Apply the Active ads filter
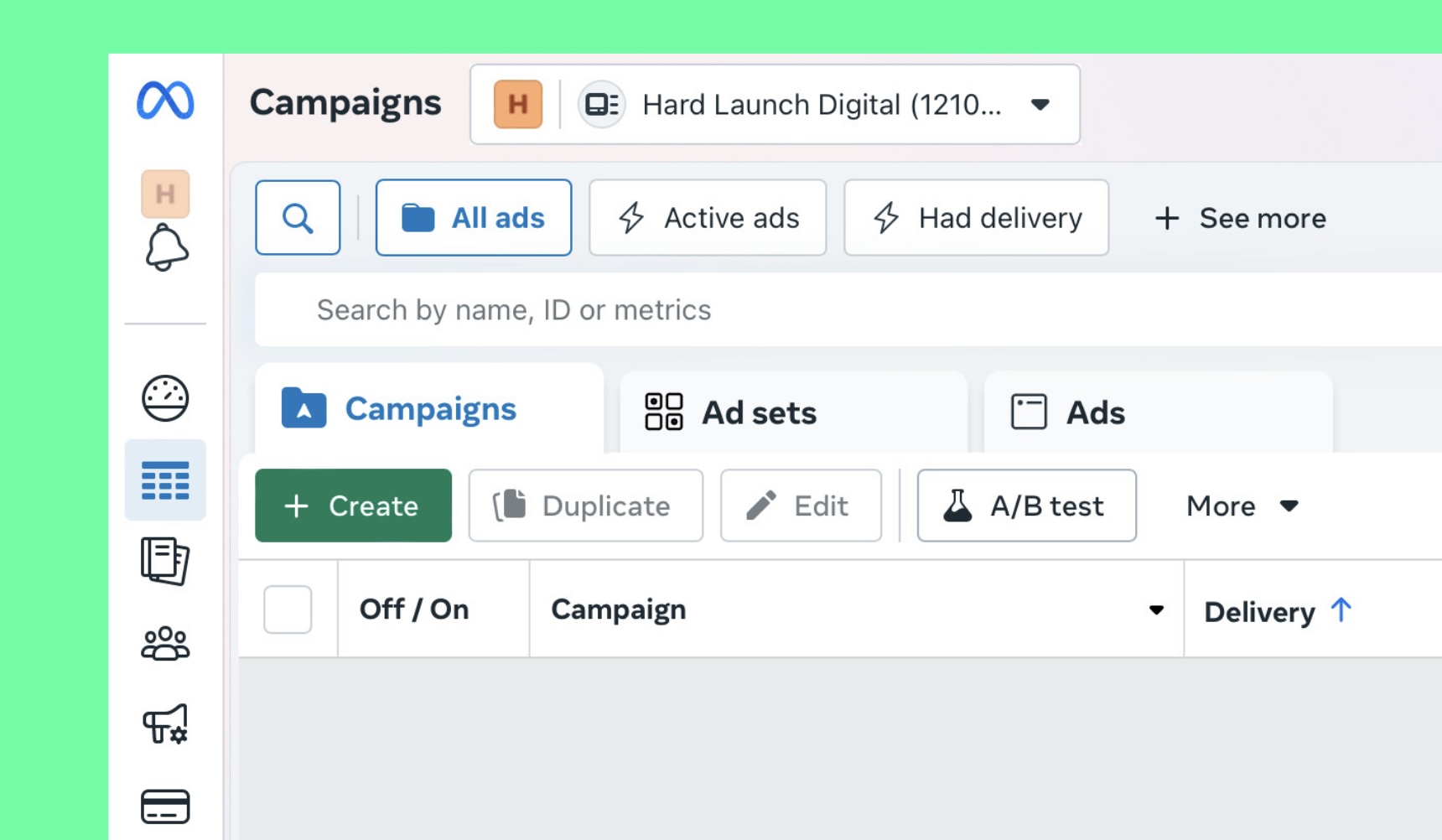 [708, 217]
